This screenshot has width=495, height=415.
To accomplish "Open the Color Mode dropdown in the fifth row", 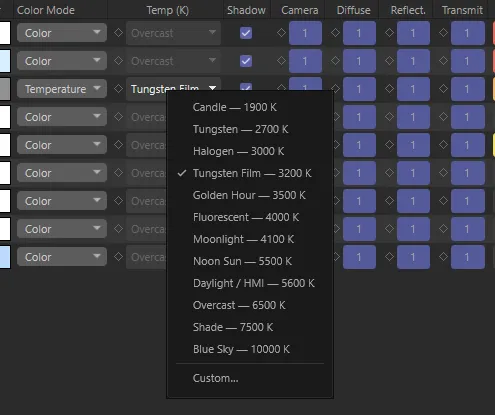I will point(62,145).
